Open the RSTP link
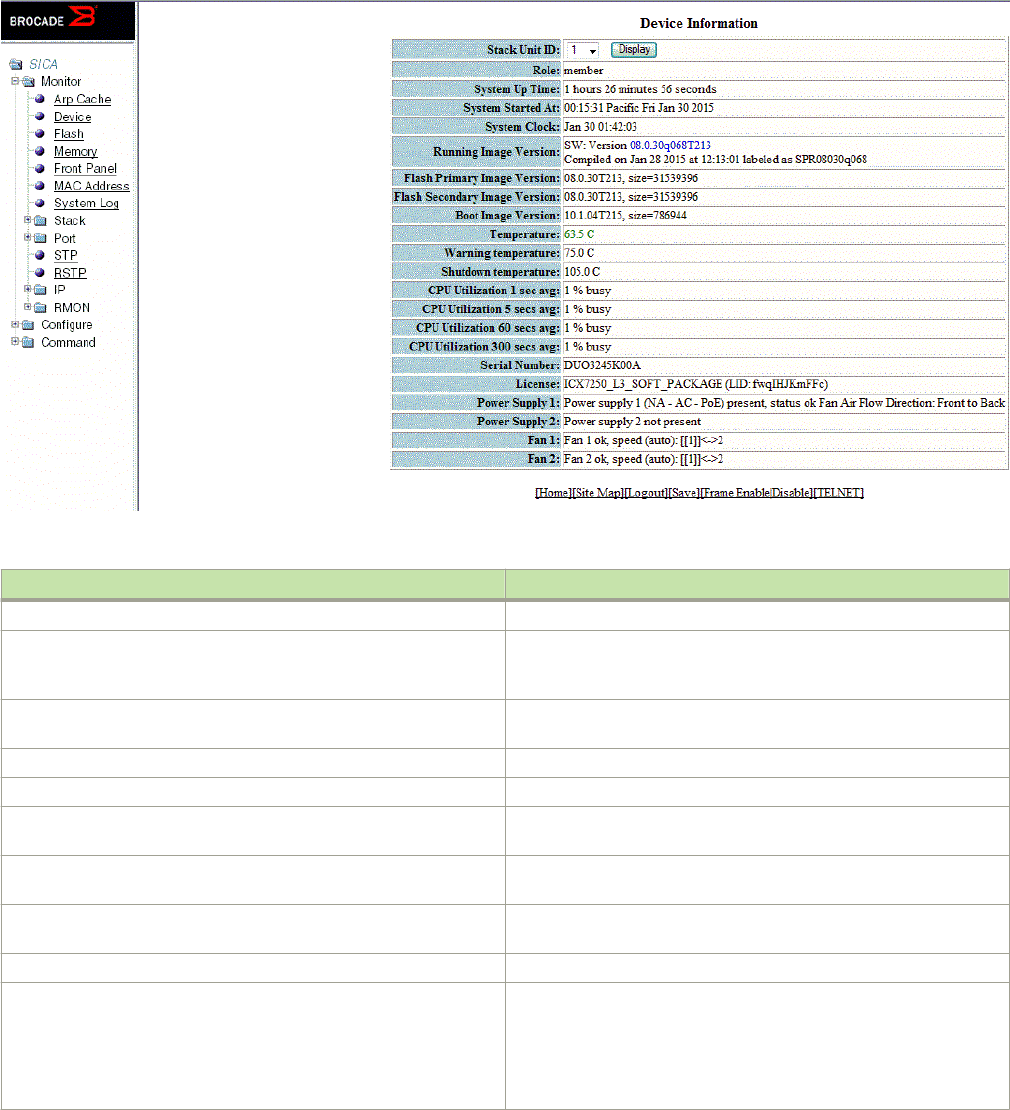Image resolution: width=1010 pixels, height=1110 pixels. (70, 273)
